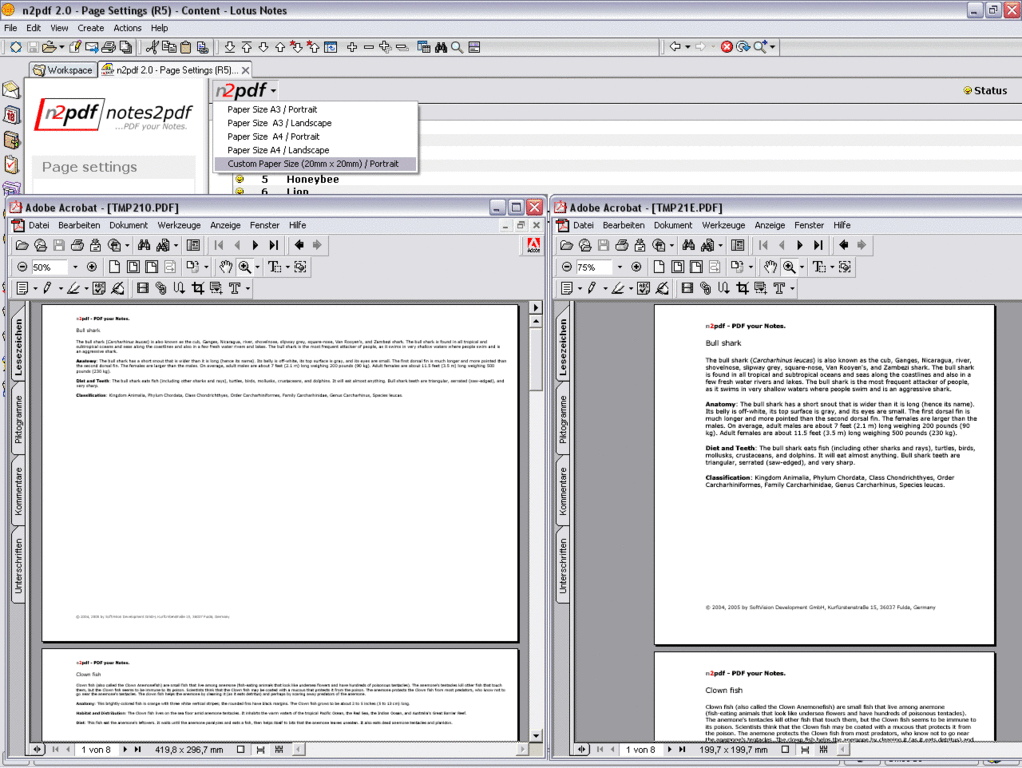Select the Hand tool in TMP210.PDF Acrobat

tap(226, 267)
